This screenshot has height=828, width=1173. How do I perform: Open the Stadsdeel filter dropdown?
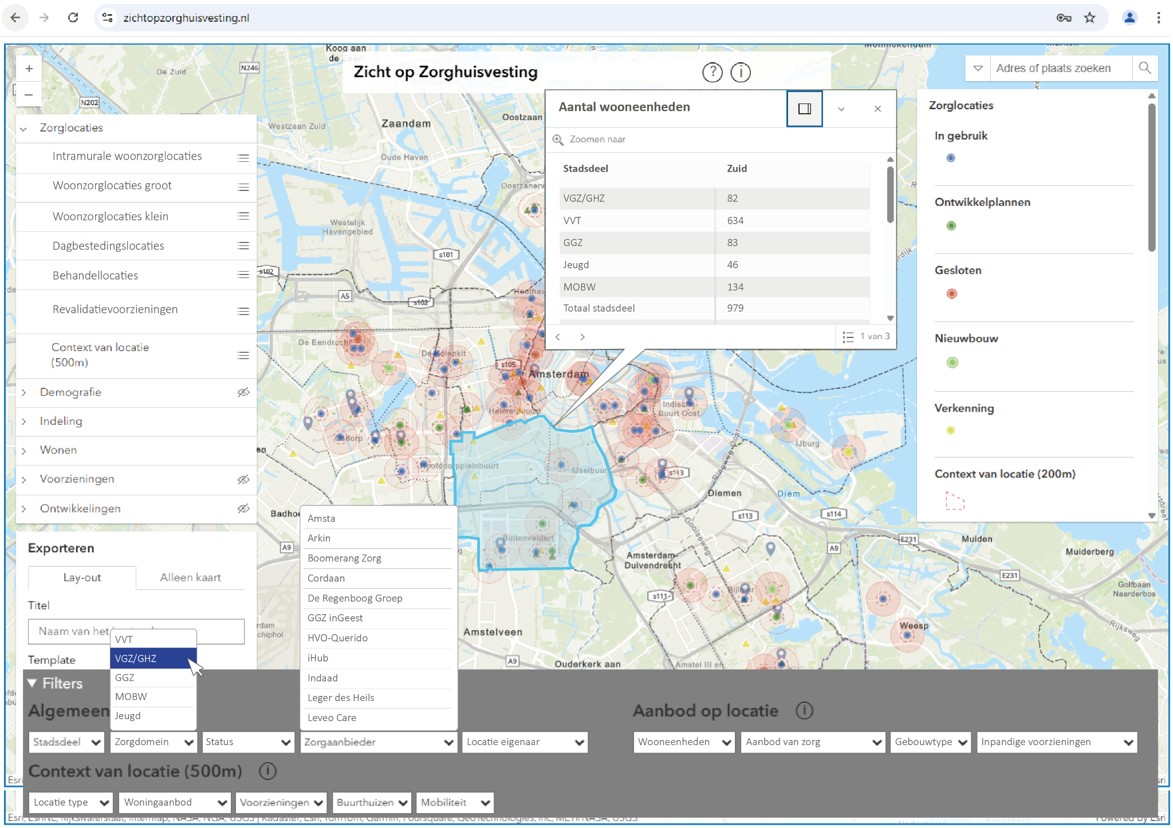(67, 742)
